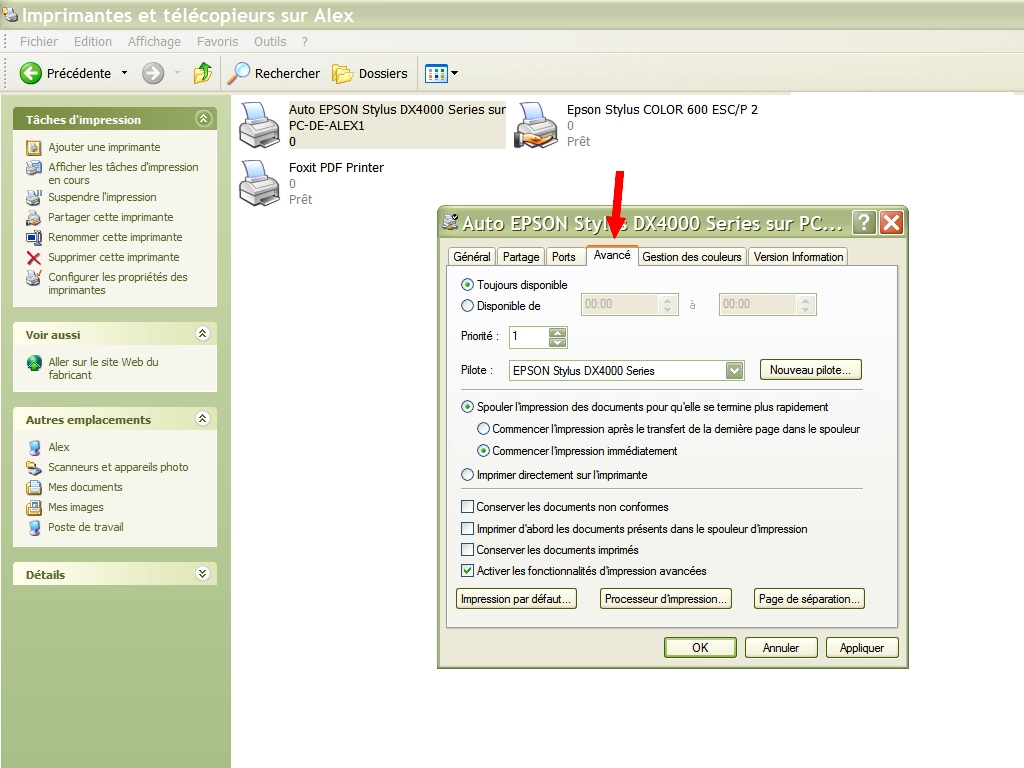Collapse the Tâches d'impression panel
Viewport: 1024px width, 768px height.
tap(203, 119)
